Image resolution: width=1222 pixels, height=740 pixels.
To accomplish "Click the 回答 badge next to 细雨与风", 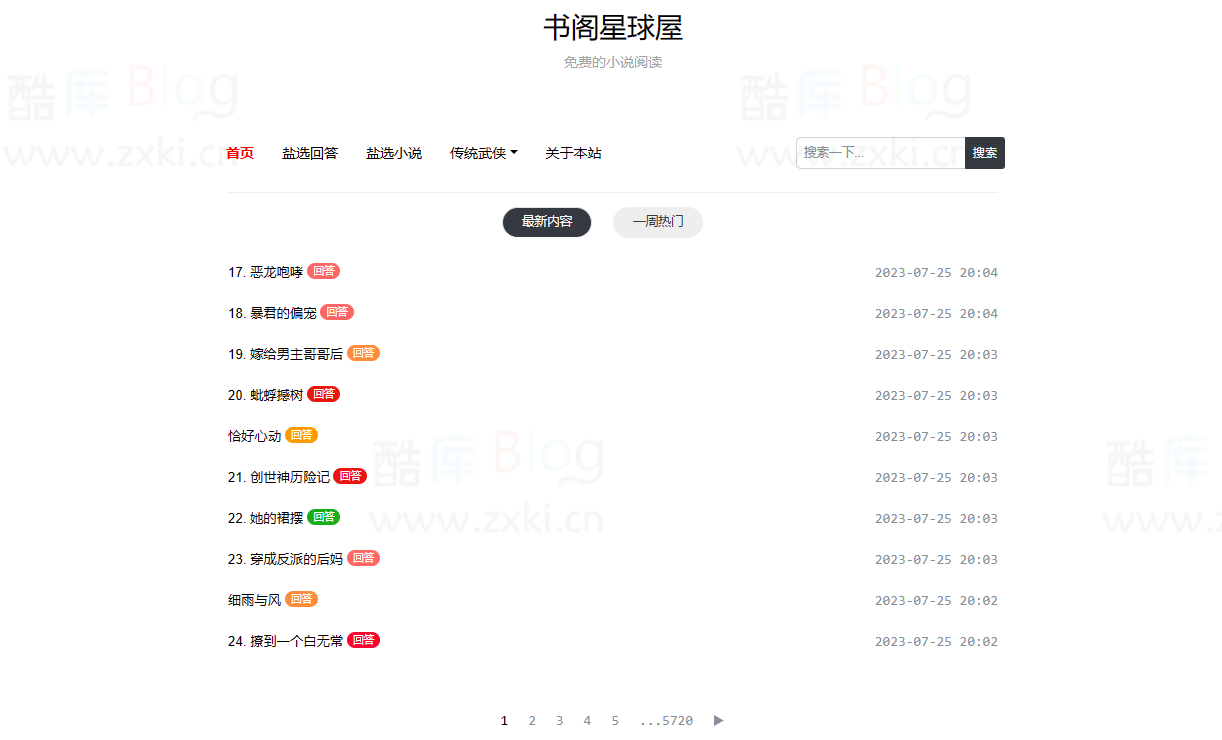I will (301, 599).
